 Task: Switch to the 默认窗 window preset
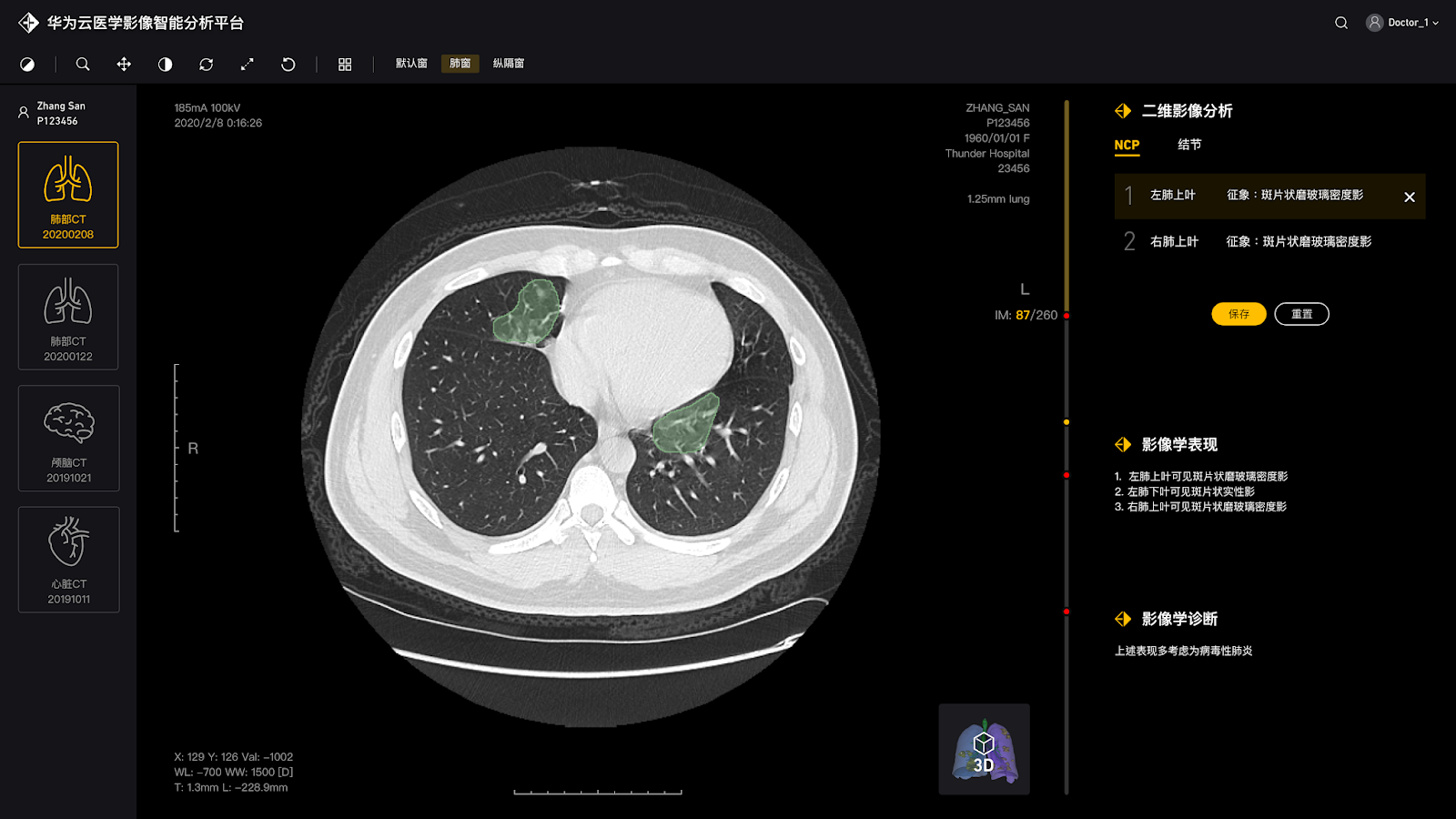(409, 64)
